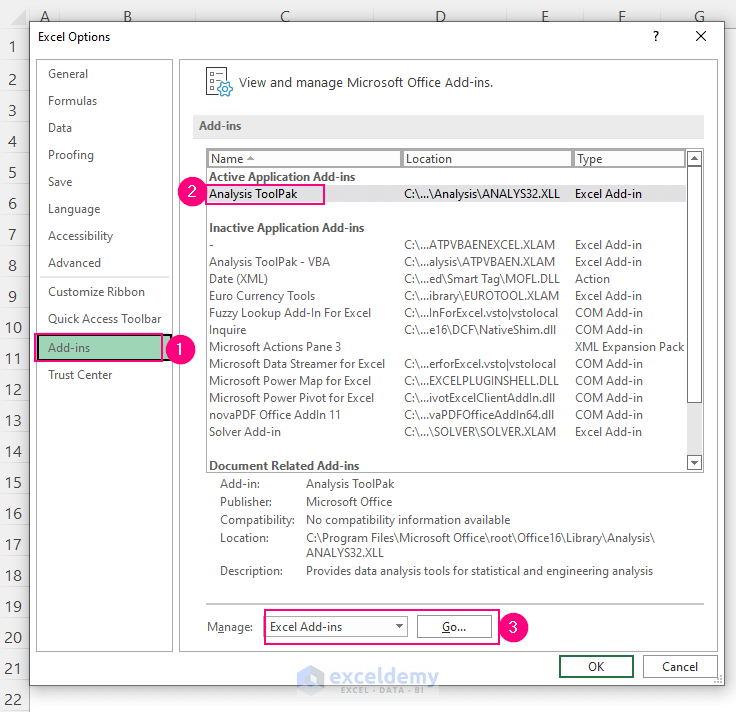Sort add-ins by Name column
Image resolution: width=736 pixels, height=712 pixels.
pyautogui.click(x=304, y=159)
